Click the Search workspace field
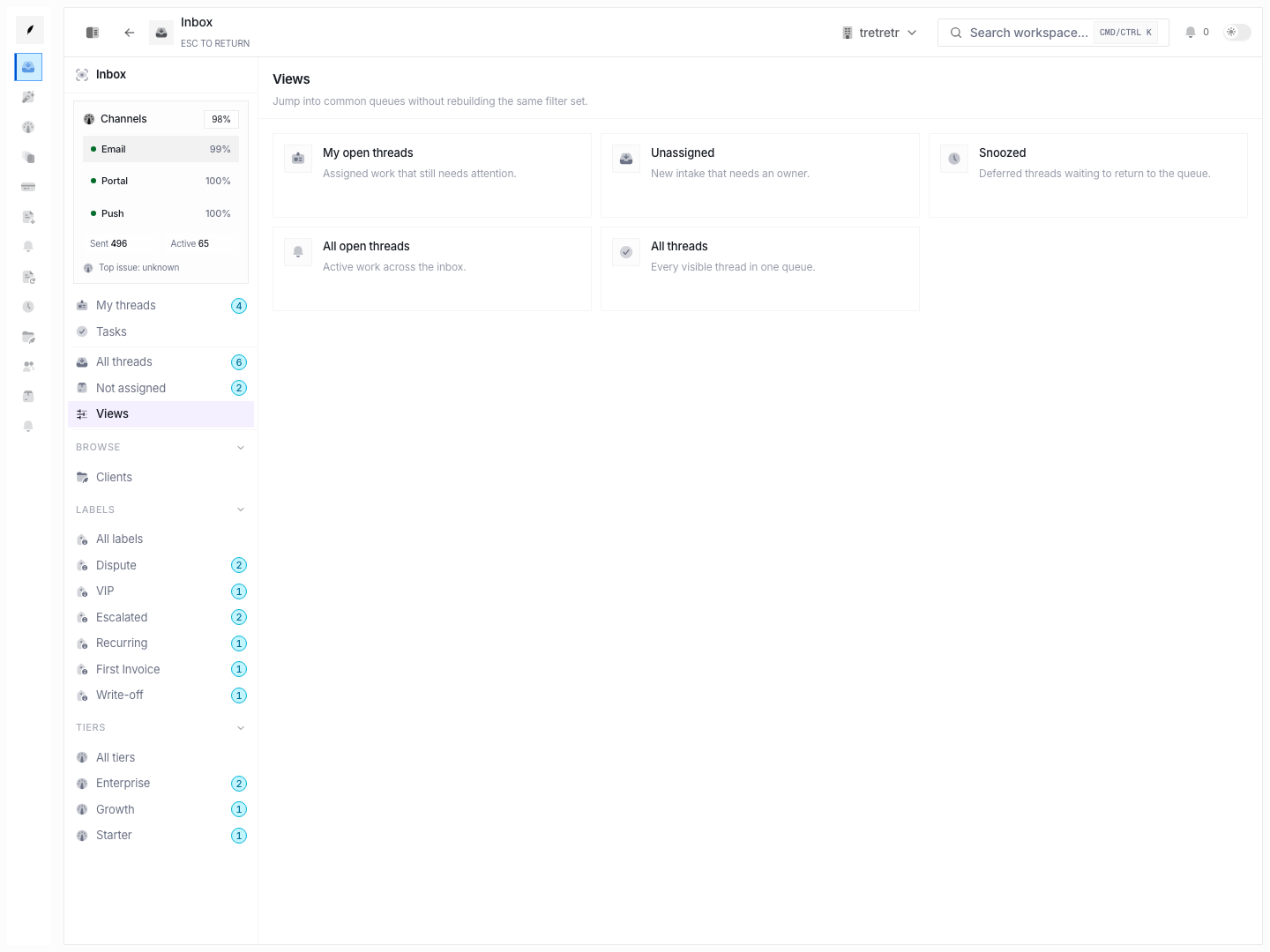 (1053, 33)
